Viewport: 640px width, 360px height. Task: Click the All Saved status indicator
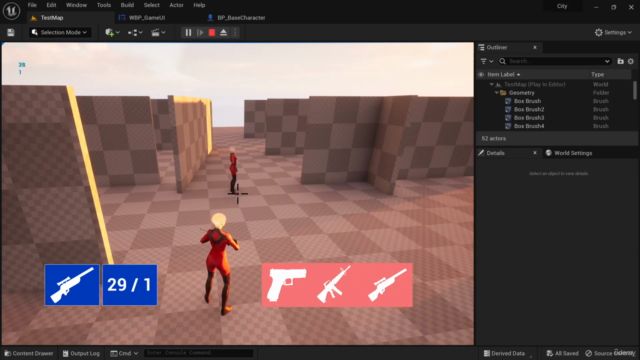click(562, 353)
